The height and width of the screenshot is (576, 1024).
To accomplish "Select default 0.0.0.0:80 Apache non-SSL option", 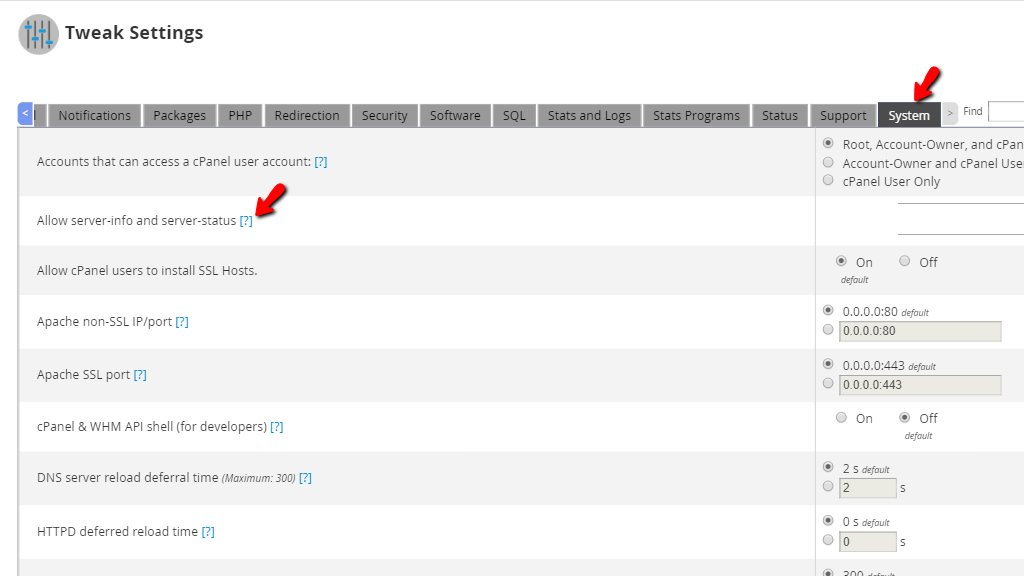I will click(x=828, y=310).
